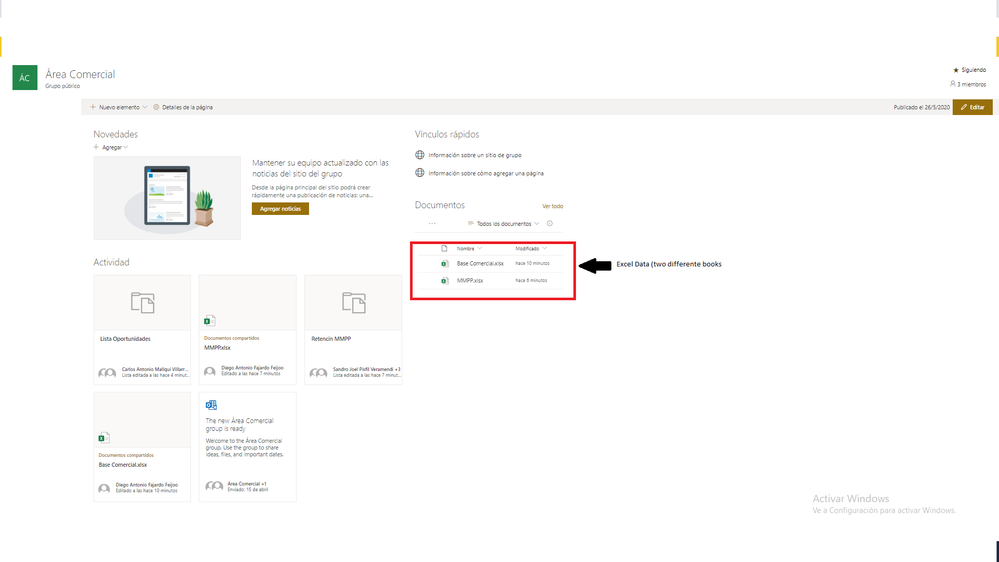Click Documentos compartidos above Base Comercial.xlsx card

[x=126, y=455]
